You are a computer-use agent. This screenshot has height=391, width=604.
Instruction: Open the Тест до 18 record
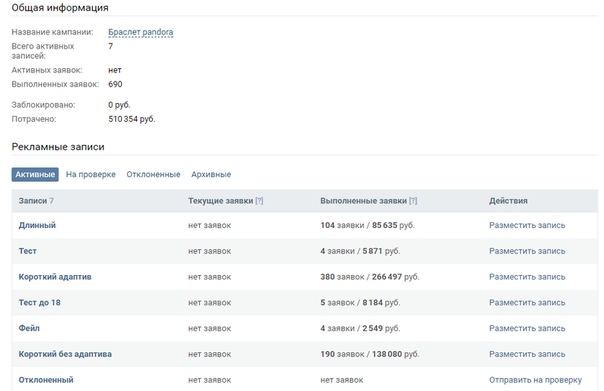point(40,303)
